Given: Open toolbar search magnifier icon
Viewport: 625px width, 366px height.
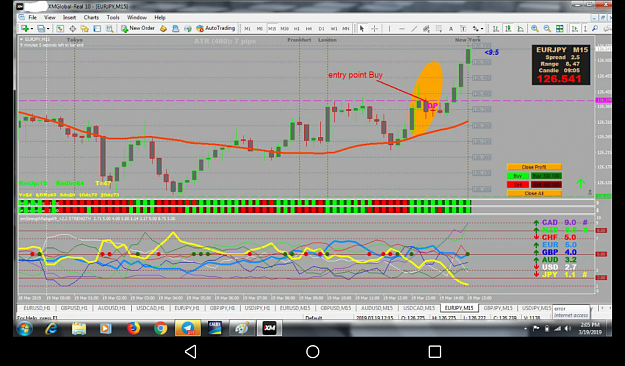Looking at the screenshot, I should coord(595,28).
